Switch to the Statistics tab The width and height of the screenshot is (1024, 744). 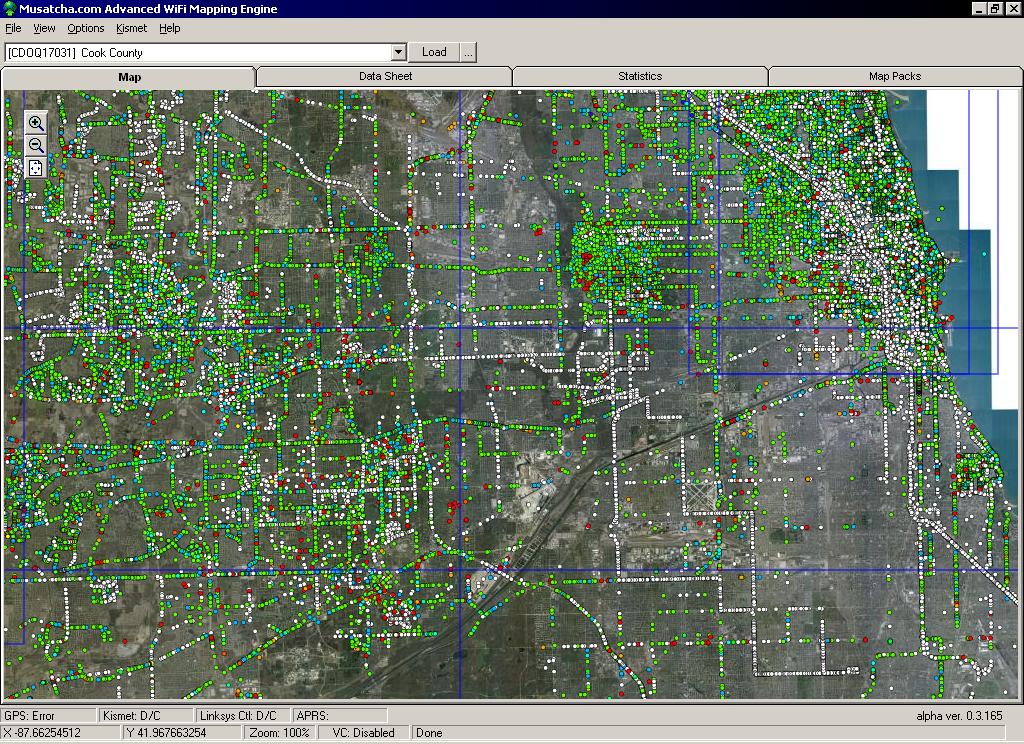(x=640, y=76)
